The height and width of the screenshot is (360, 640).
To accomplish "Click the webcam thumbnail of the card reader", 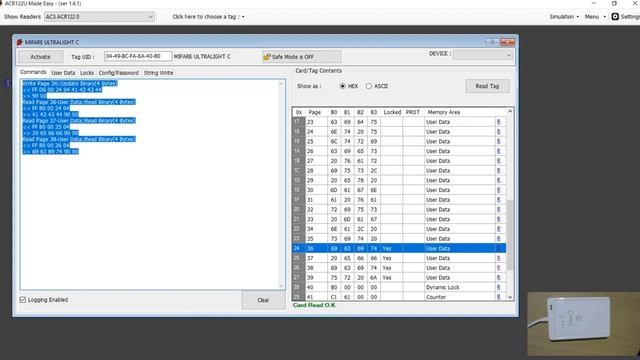I will (x=584, y=324).
